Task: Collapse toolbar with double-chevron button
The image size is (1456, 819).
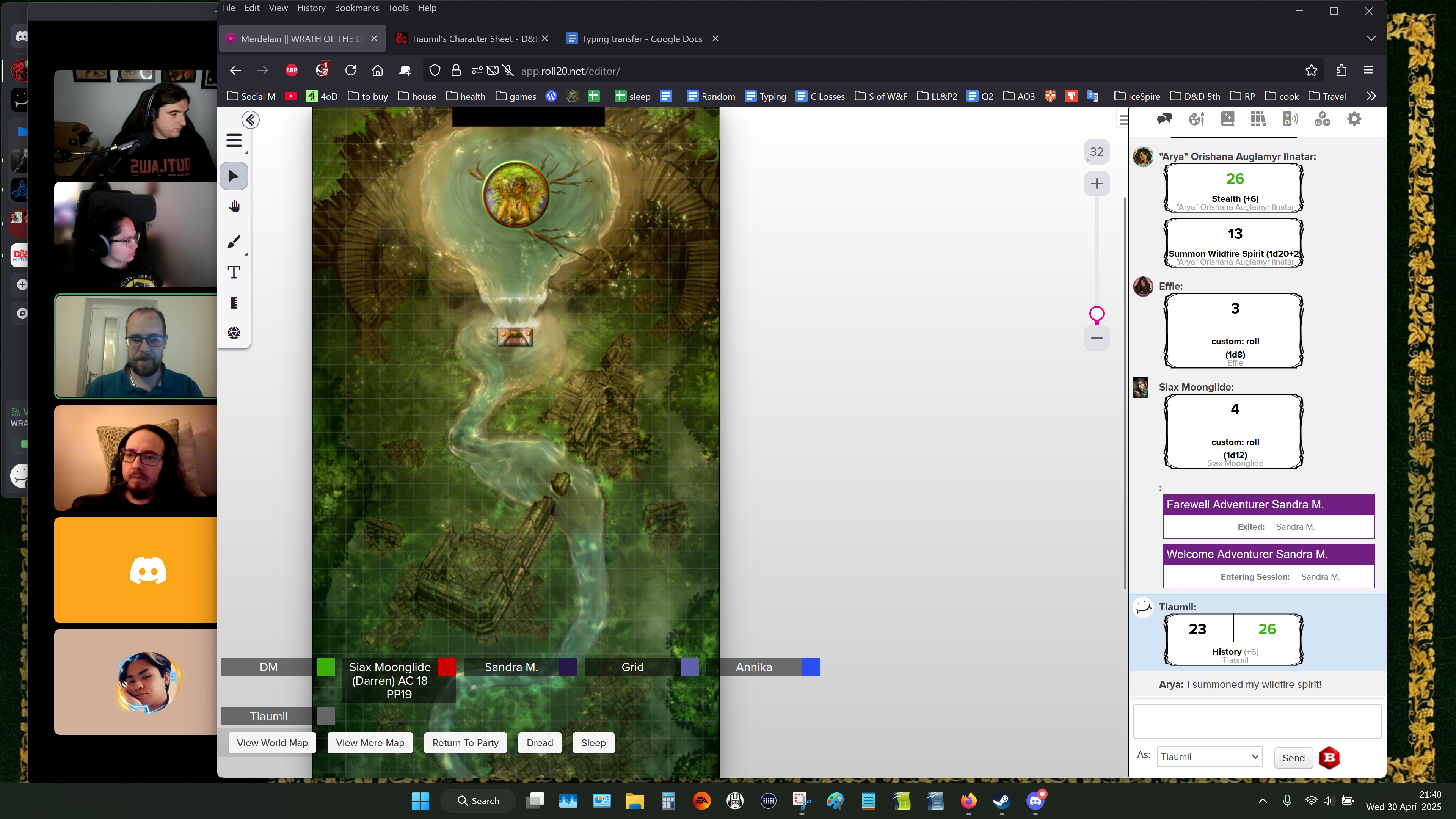Action: coord(250,120)
